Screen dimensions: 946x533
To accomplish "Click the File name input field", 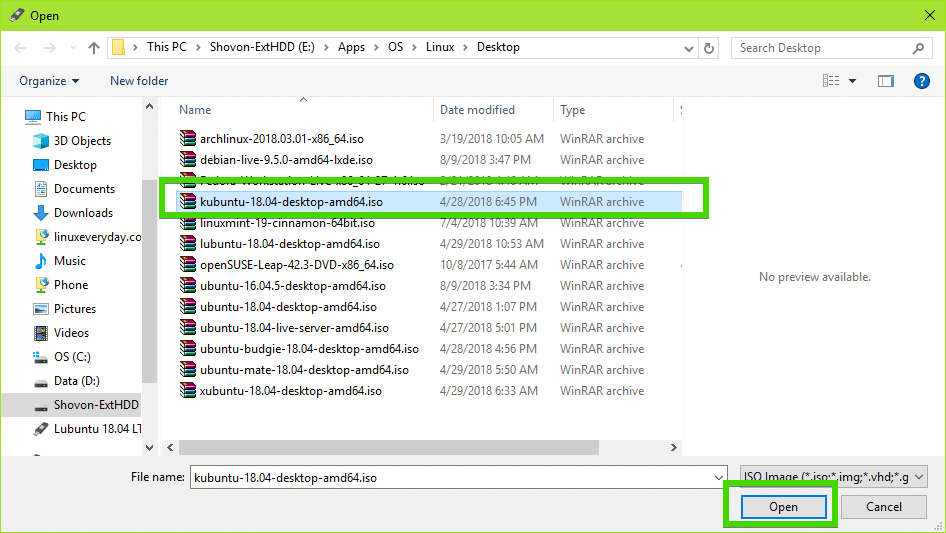I will pyautogui.click(x=455, y=478).
